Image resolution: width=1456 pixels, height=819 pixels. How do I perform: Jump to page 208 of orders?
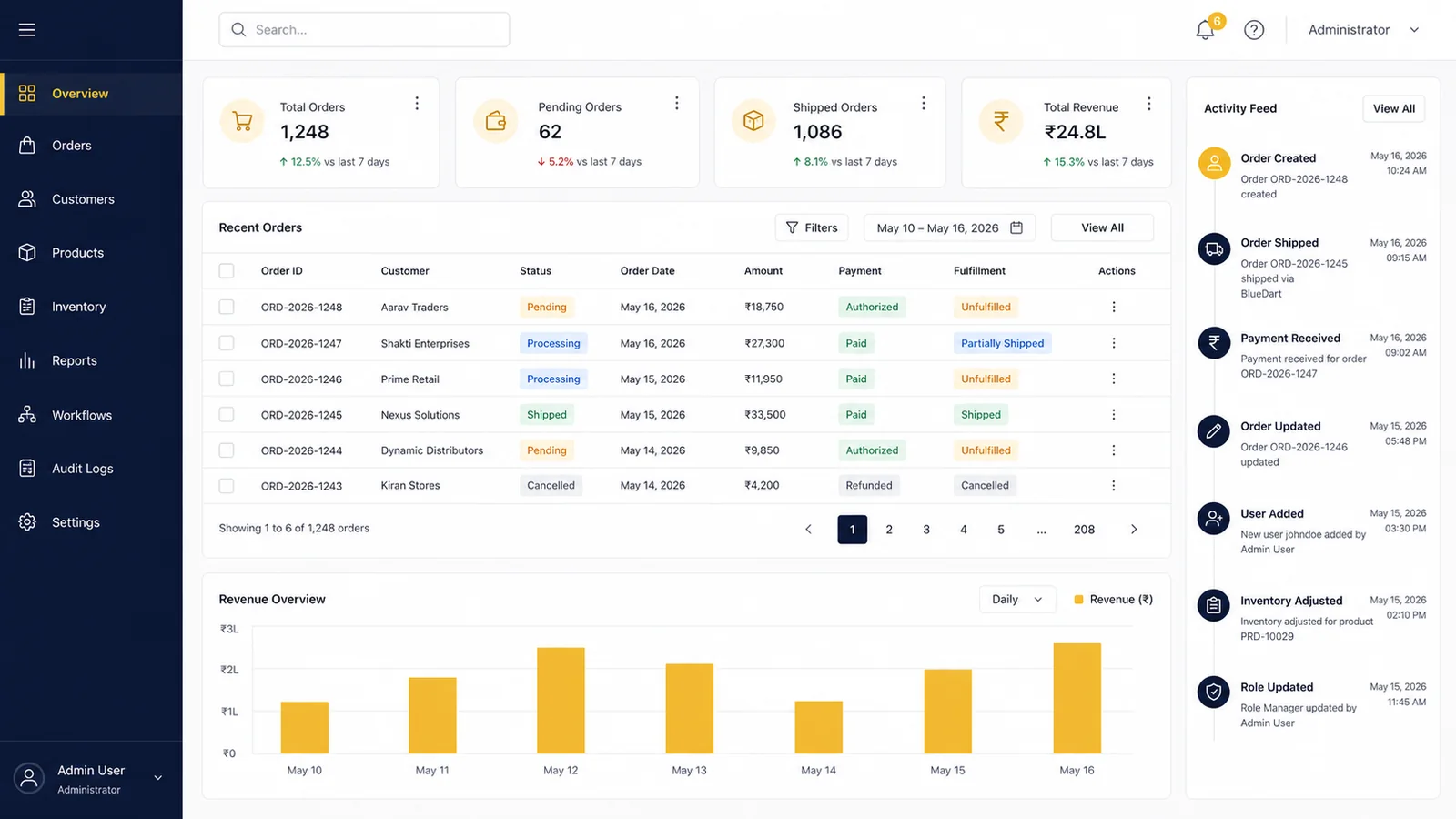coord(1084,530)
